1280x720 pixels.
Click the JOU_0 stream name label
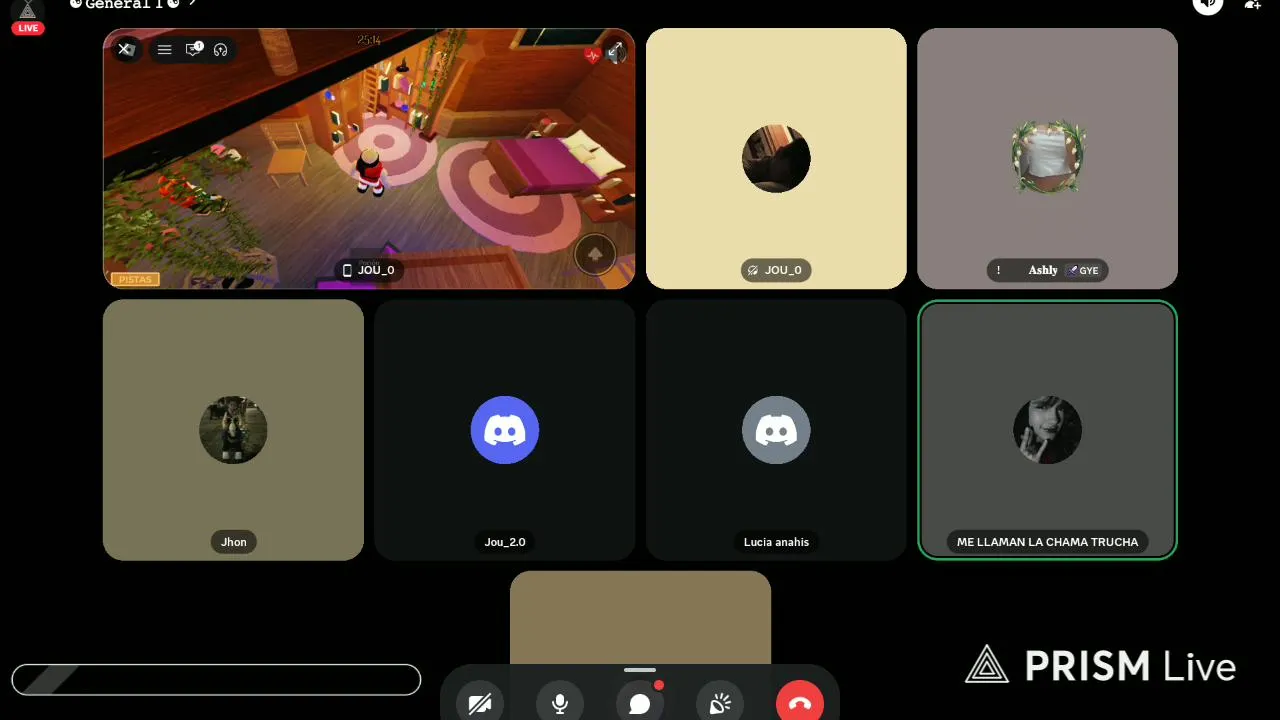tap(368, 270)
